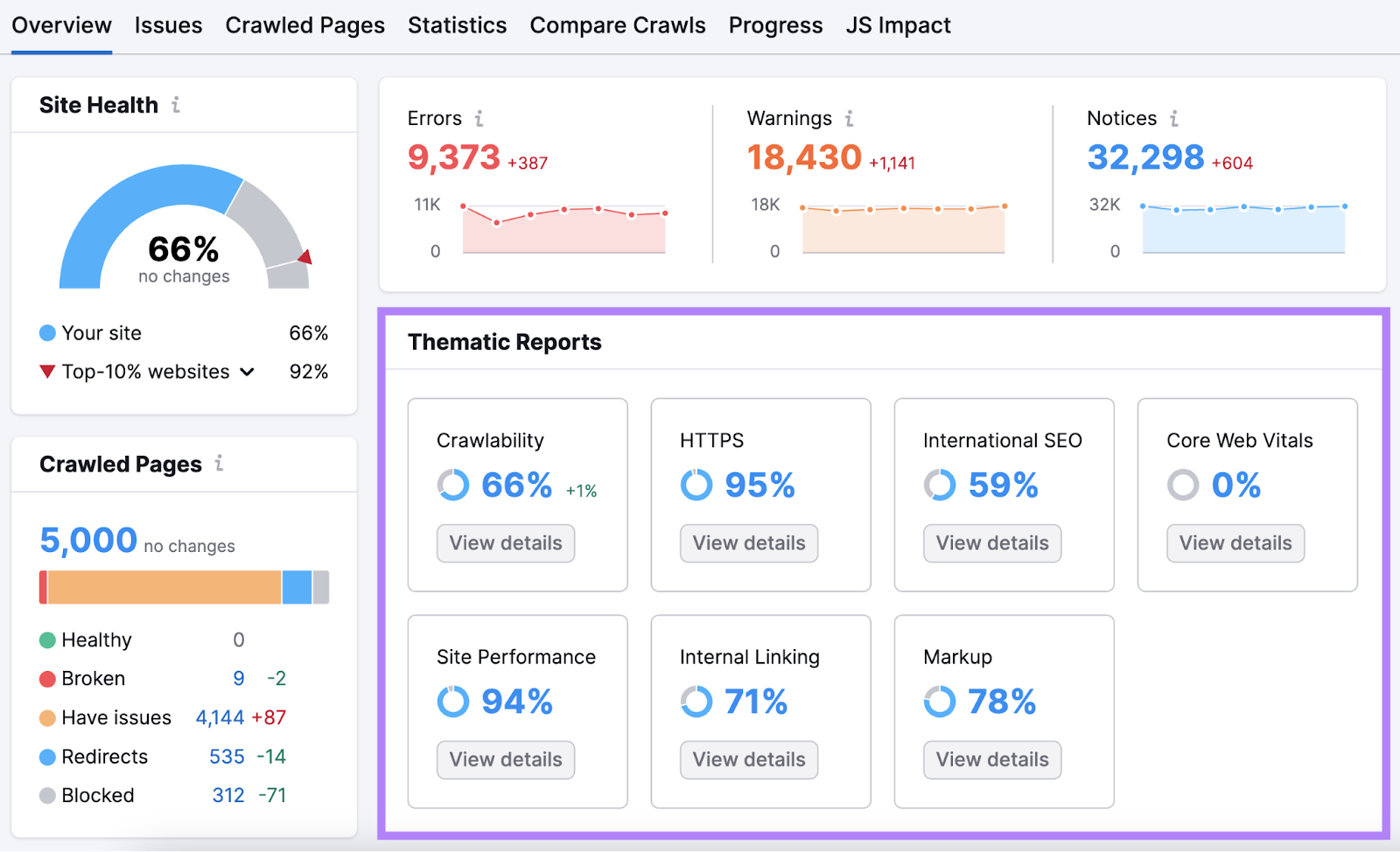The width and height of the screenshot is (1400, 852).
Task: Click the International SEO 59% score
Action: pyautogui.click(x=1003, y=485)
